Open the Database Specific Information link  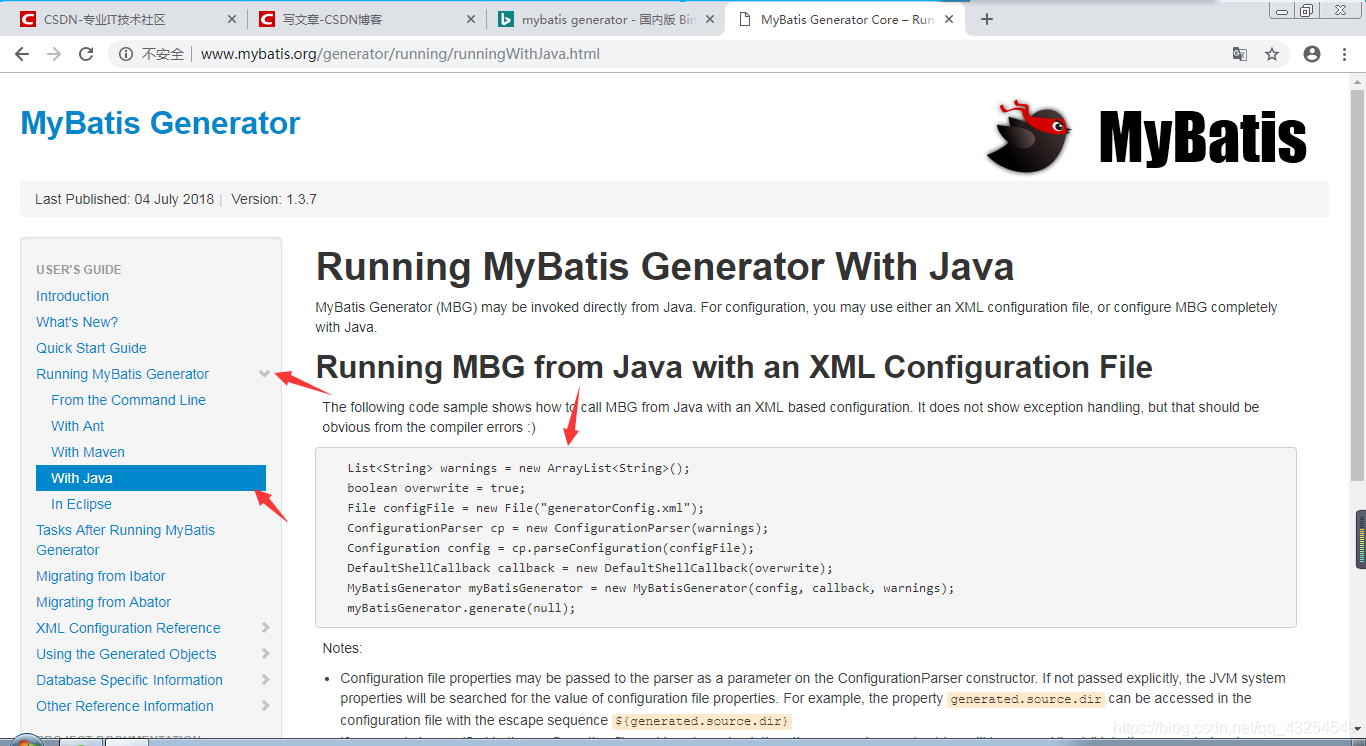129,680
